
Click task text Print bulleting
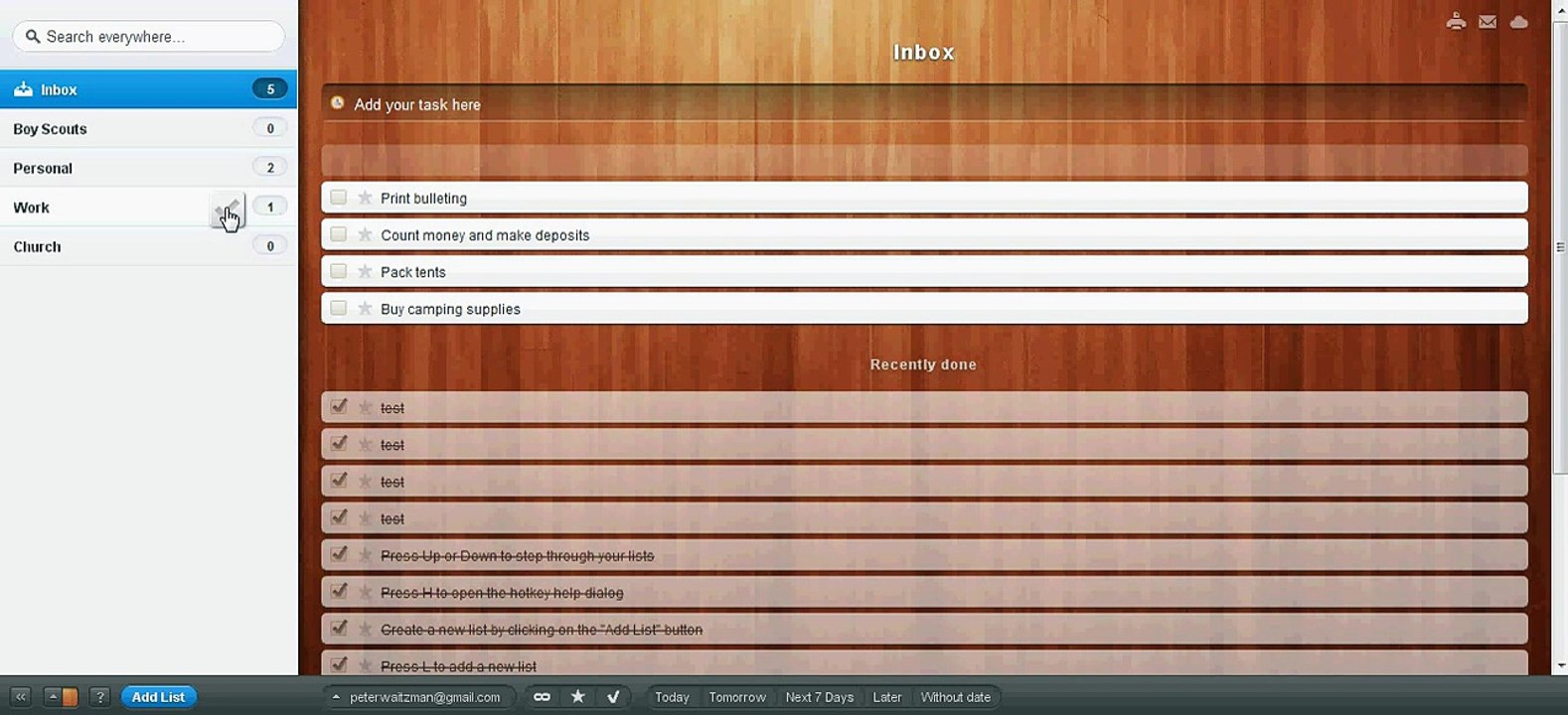pos(423,199)
